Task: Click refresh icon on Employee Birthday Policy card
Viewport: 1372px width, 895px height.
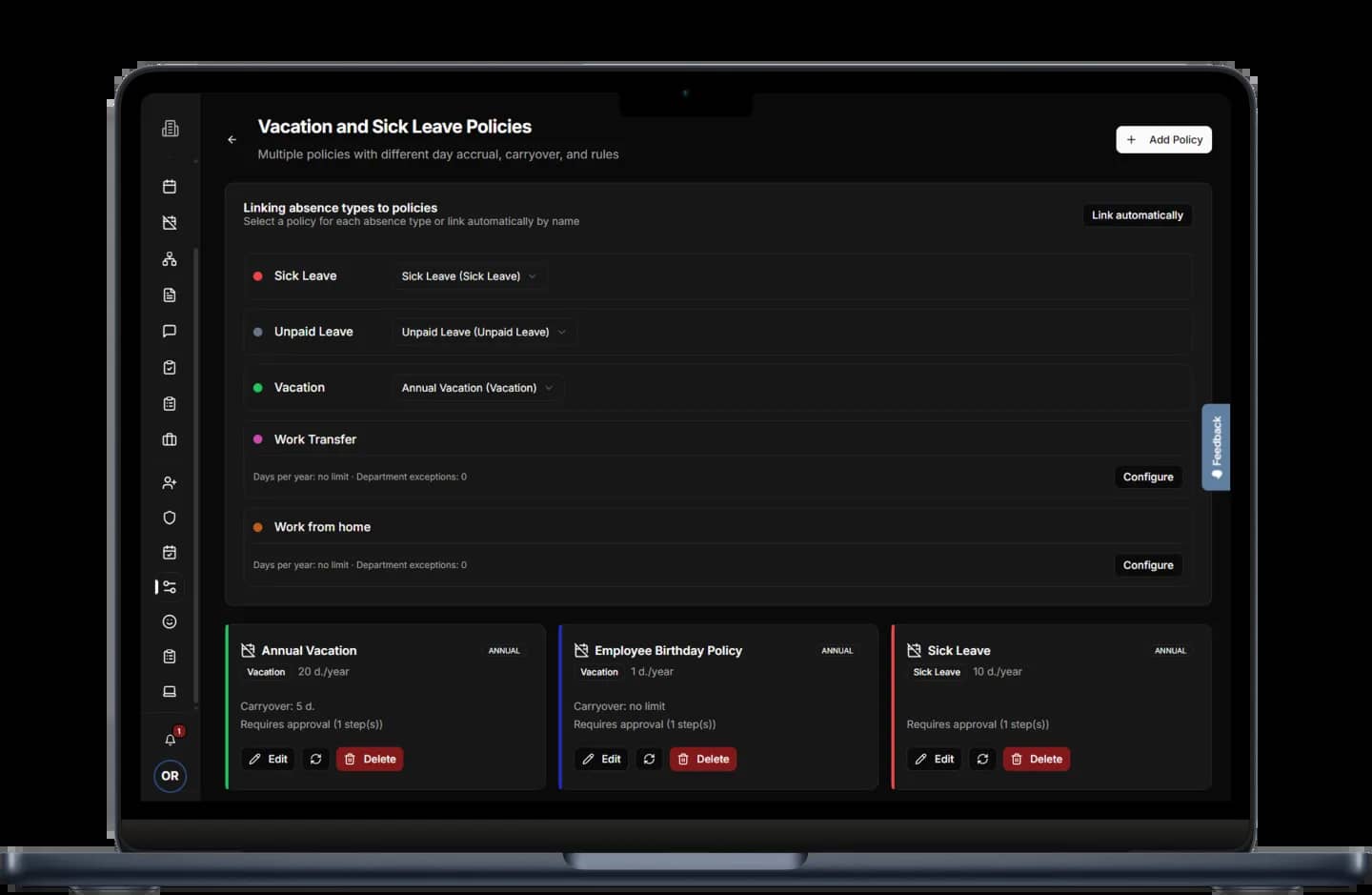Action: pyautogui.click(x=649, y=759)
